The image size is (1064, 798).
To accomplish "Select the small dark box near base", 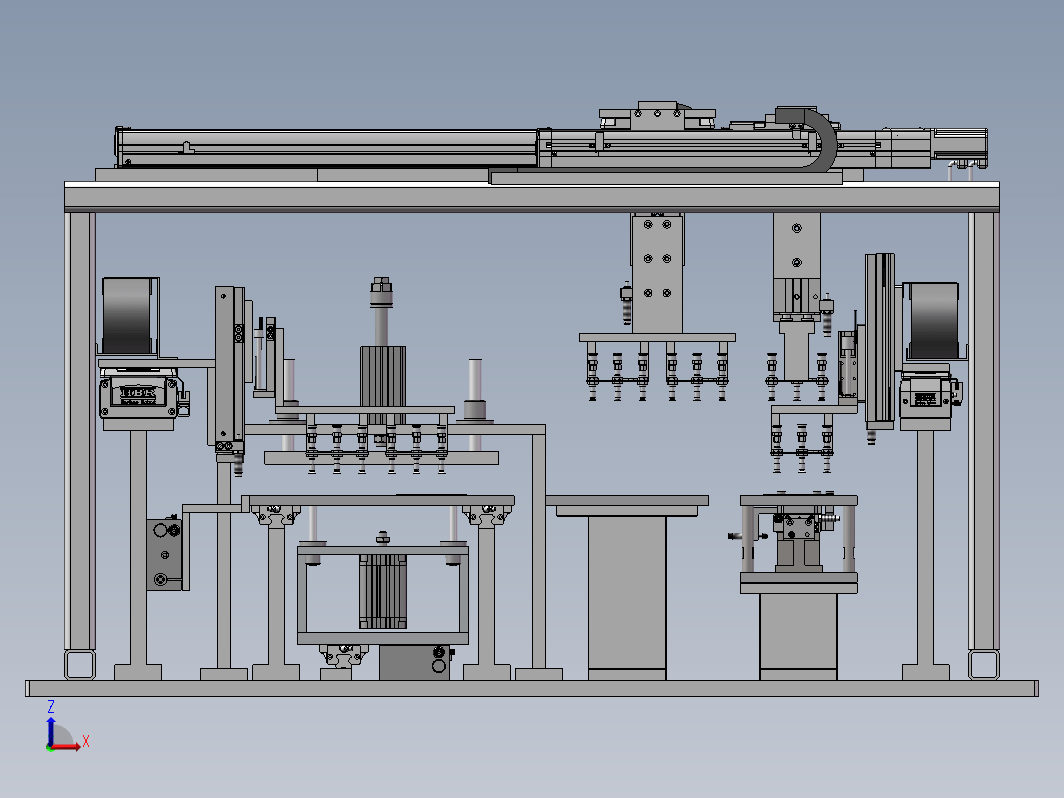I will (414, 662).
